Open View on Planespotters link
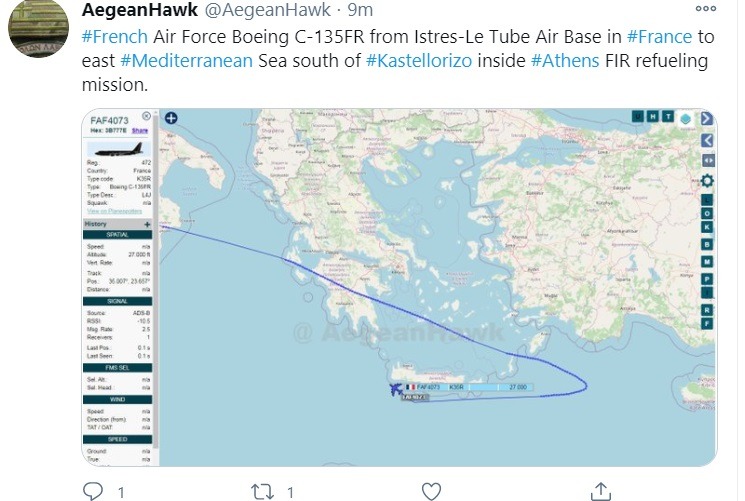This screenshot has height=501, width=745. pyautogui.click(x=112, y=211)
